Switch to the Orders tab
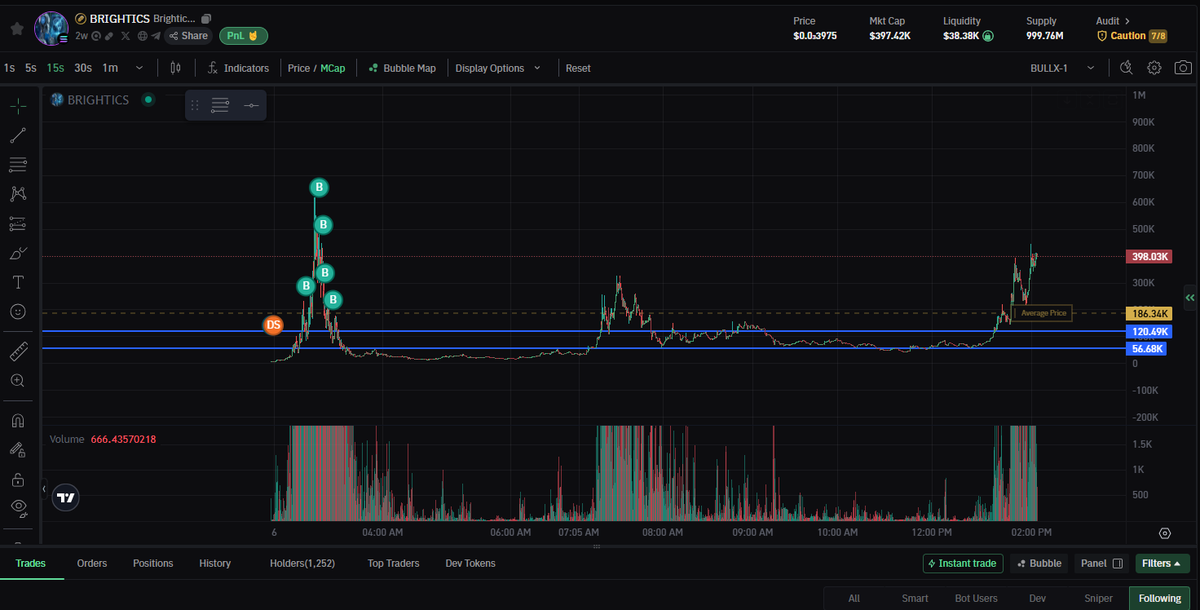The image size is (1200, 610). pyautogui.click(x=92, y=563)
